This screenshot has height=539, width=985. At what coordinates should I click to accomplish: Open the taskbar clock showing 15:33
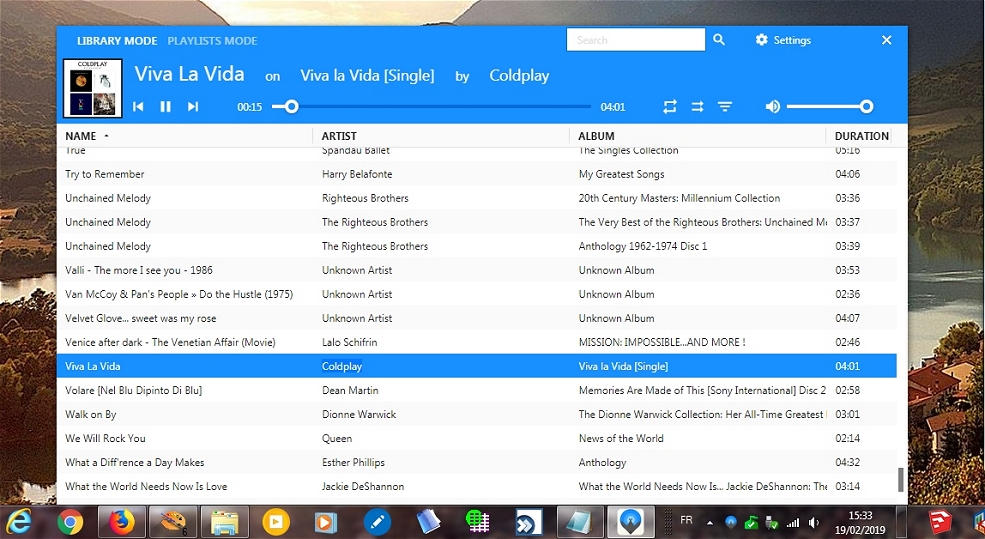click(860, 522)
